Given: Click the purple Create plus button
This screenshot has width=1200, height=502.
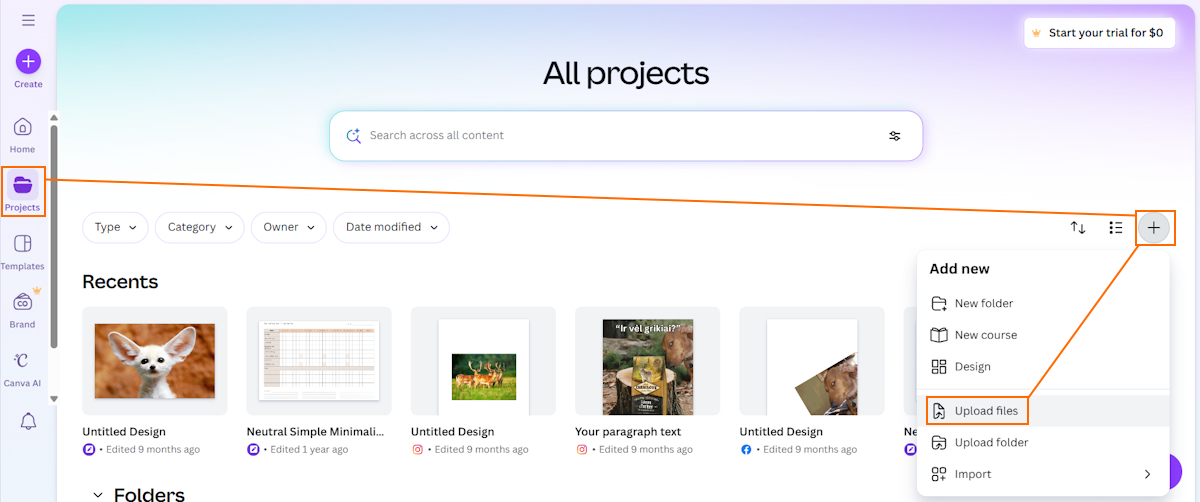Looking at the screenshot, I should (28, 62).
